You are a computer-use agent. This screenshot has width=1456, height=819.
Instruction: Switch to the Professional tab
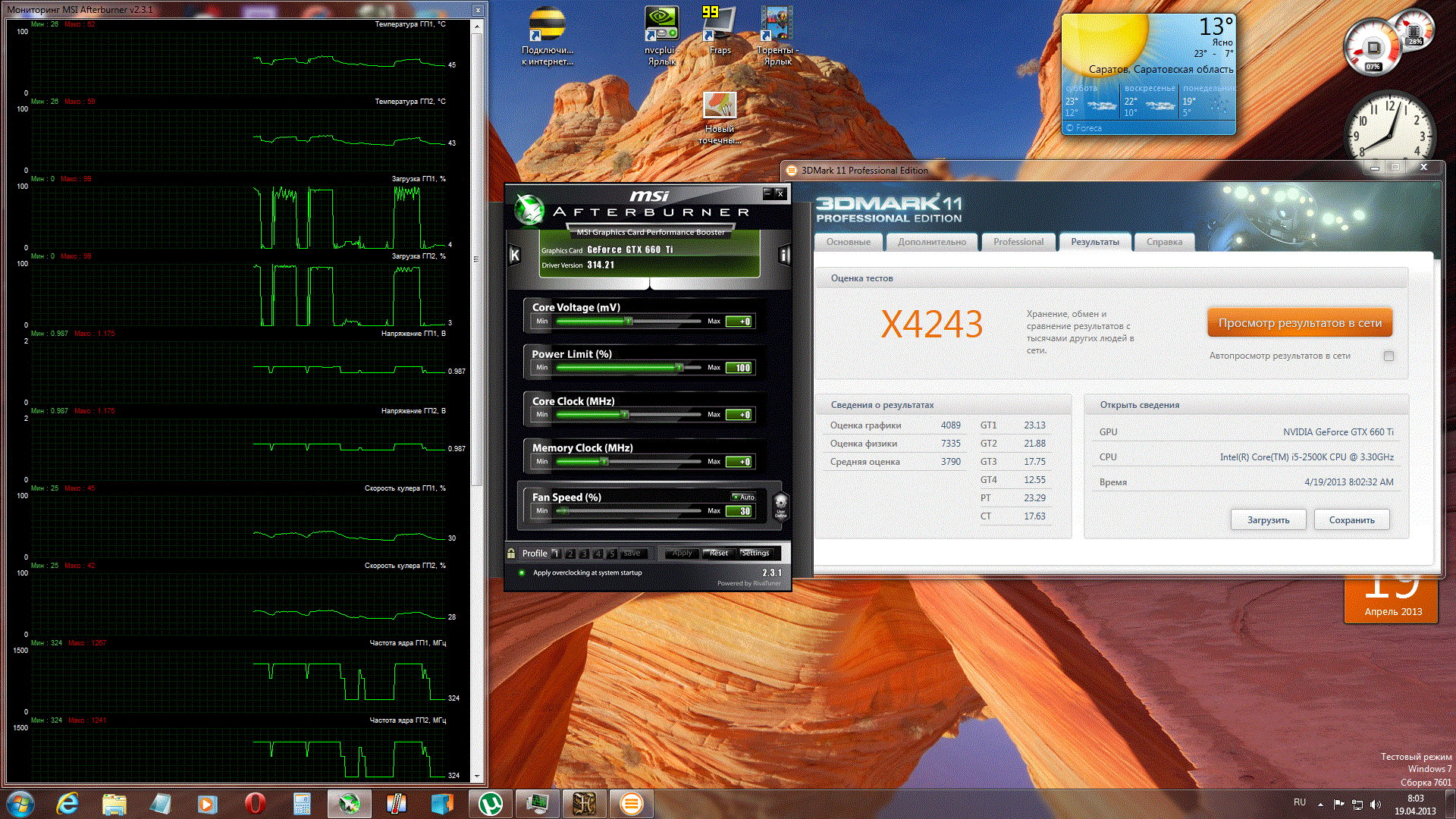point(1018,242)
